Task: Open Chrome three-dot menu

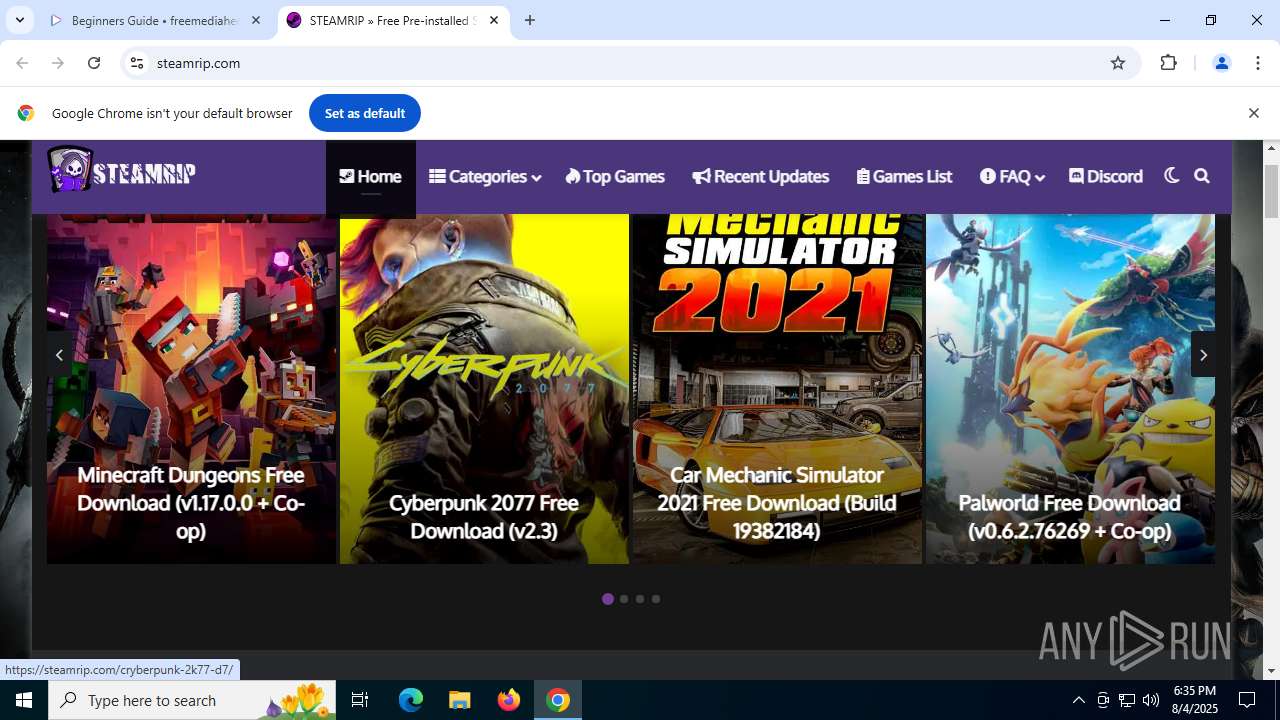Action: [x=1258, y=63]
